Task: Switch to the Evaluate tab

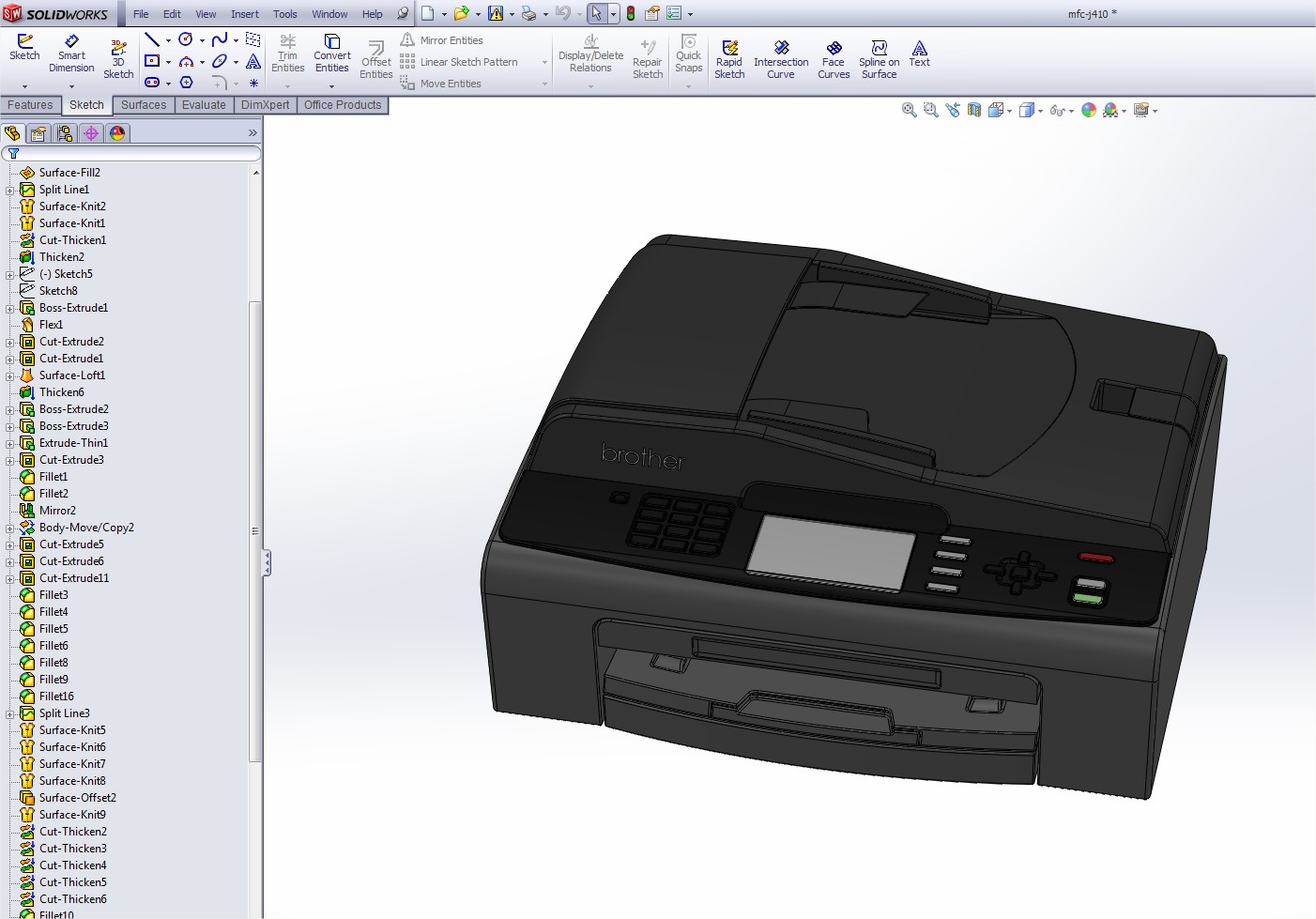Action: pos(204,105)
